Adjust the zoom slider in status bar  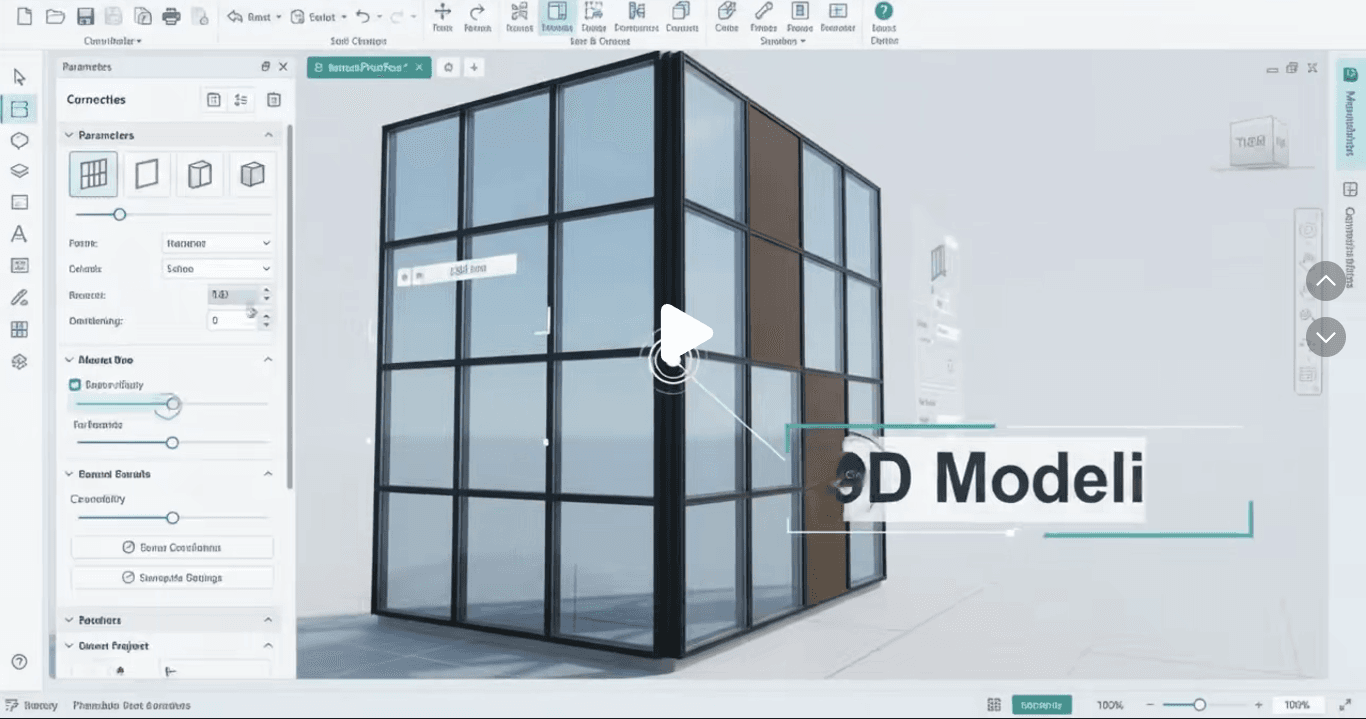(x=1201, y=705)
